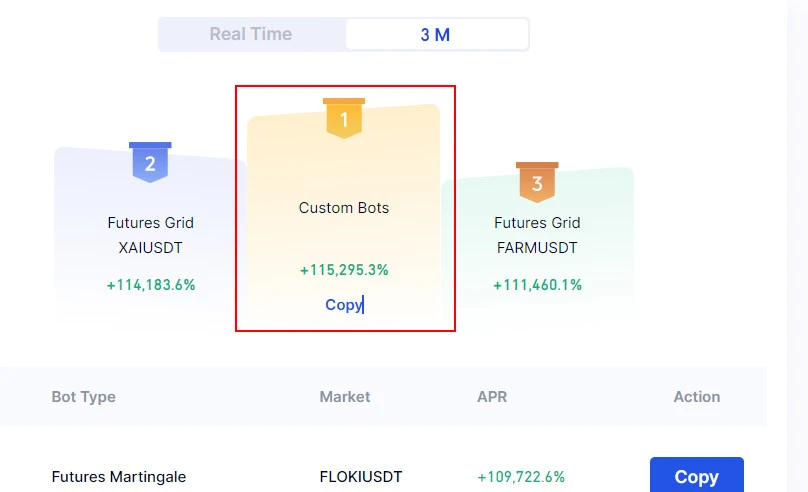Select the Futures Martingale row label
This screenshot has width=808, height=492.
coord(119,477)
